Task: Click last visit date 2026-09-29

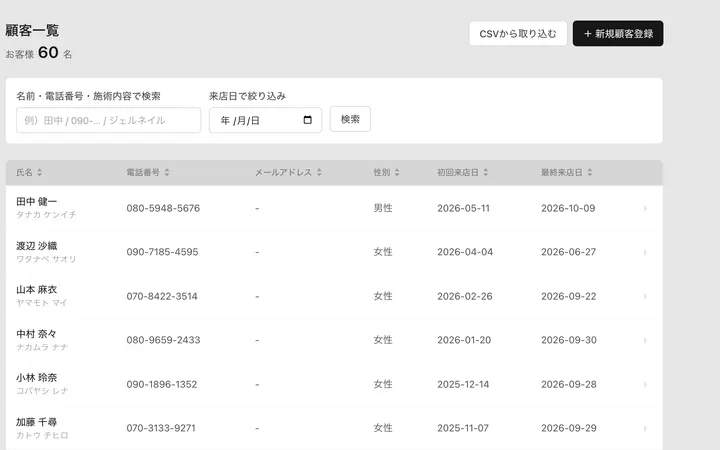Action: coord(569,428)
